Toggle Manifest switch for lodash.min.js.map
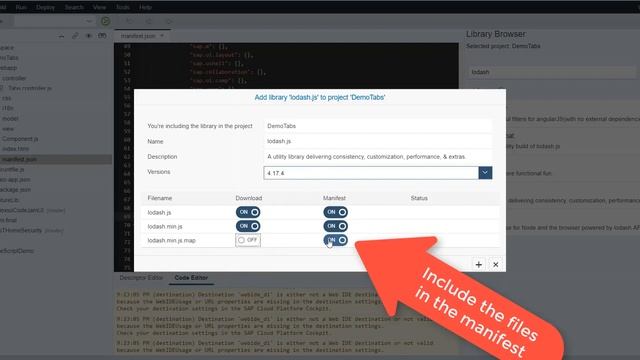This screenshot has height=360, width=640. pos(336,240)
